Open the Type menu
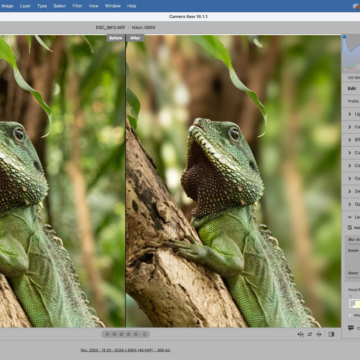360x360 pixels. coord(42,6)
